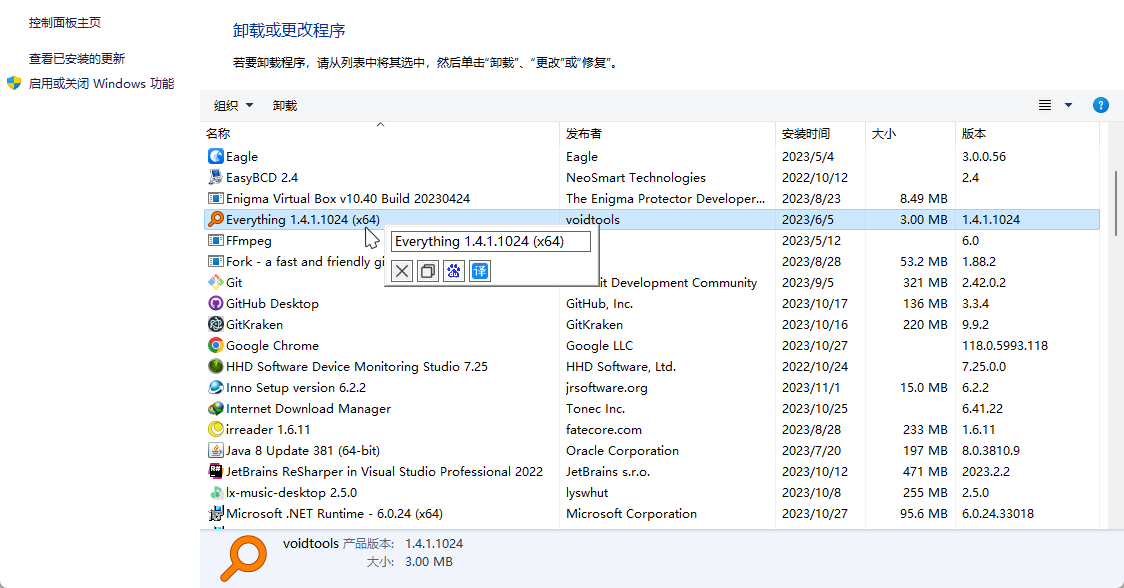Image resolution: width=1124 pixels, height=588 pixels.
Task: Click the copy icon in the popup
Action: click(428, 271)
